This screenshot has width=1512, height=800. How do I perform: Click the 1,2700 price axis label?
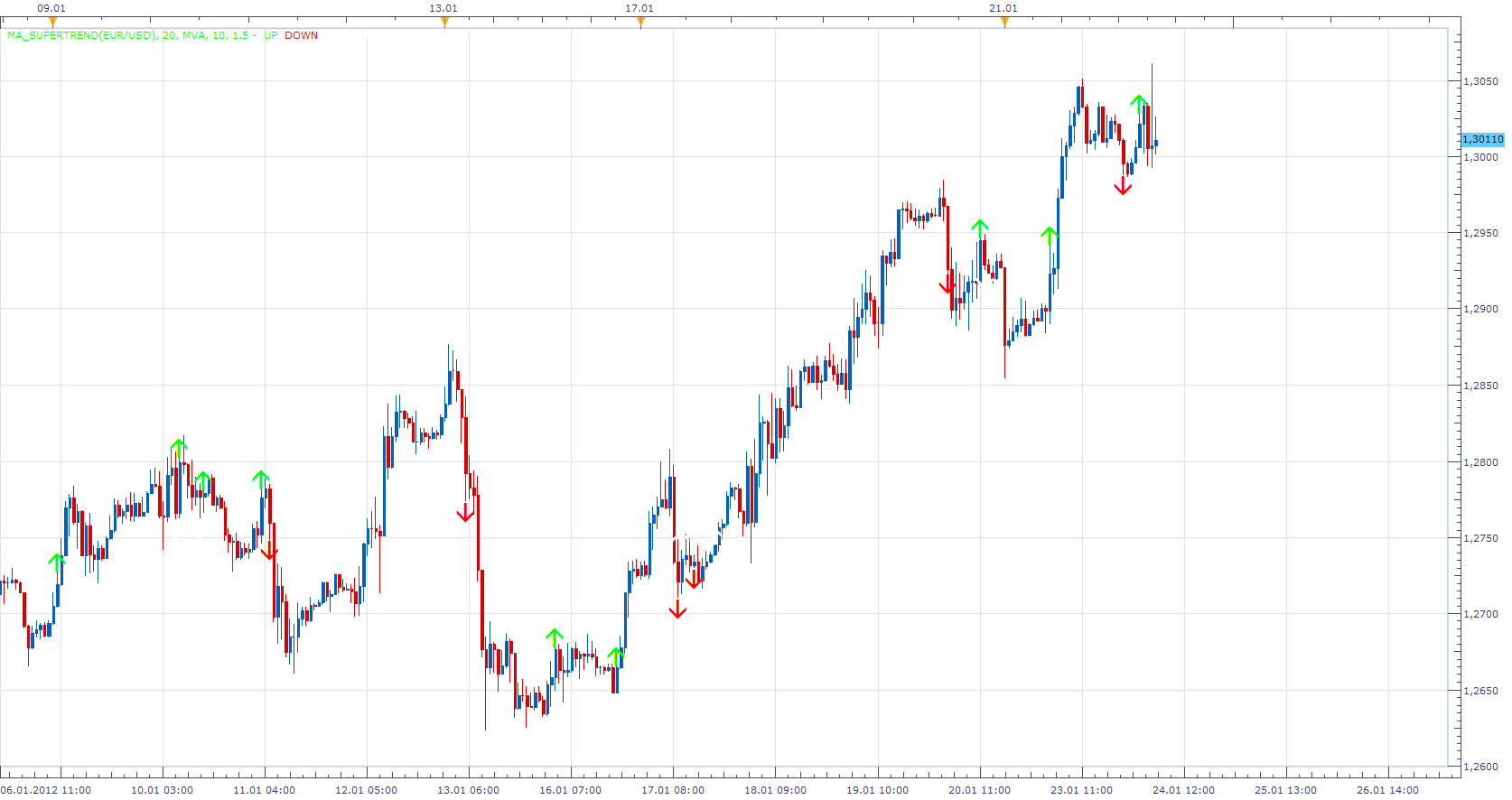pyautogui.click(x=1480, y=614)
